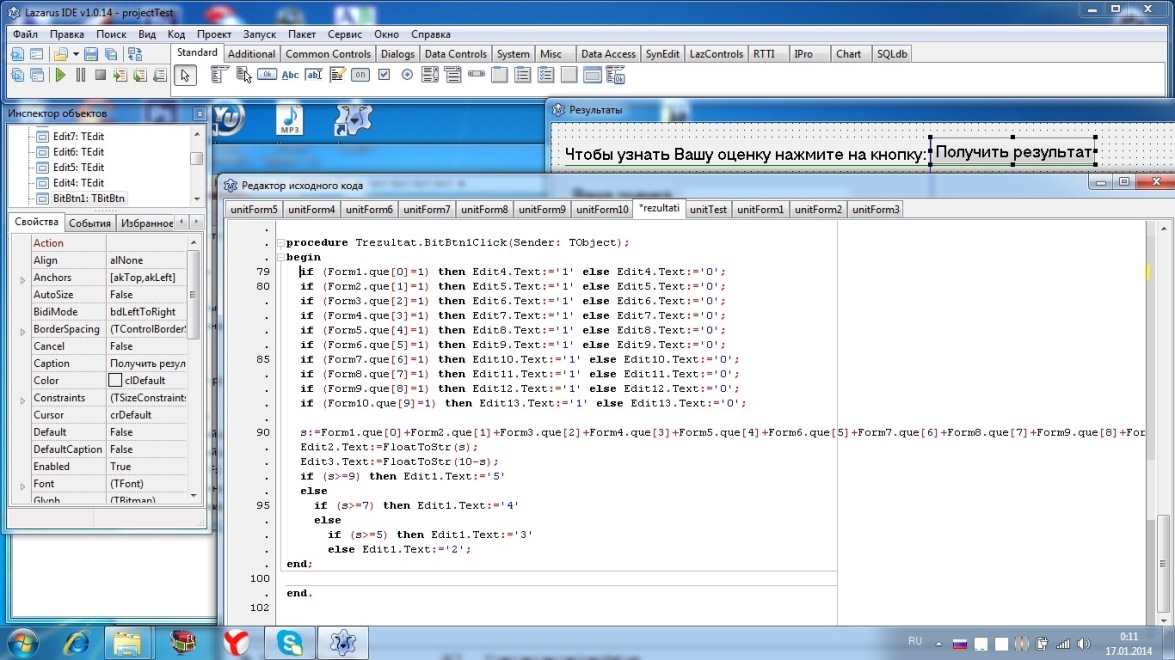The width and height of the screenshot is (1175, 660).
Task: Select the TMemo component icon
Action: pos(337,75)
